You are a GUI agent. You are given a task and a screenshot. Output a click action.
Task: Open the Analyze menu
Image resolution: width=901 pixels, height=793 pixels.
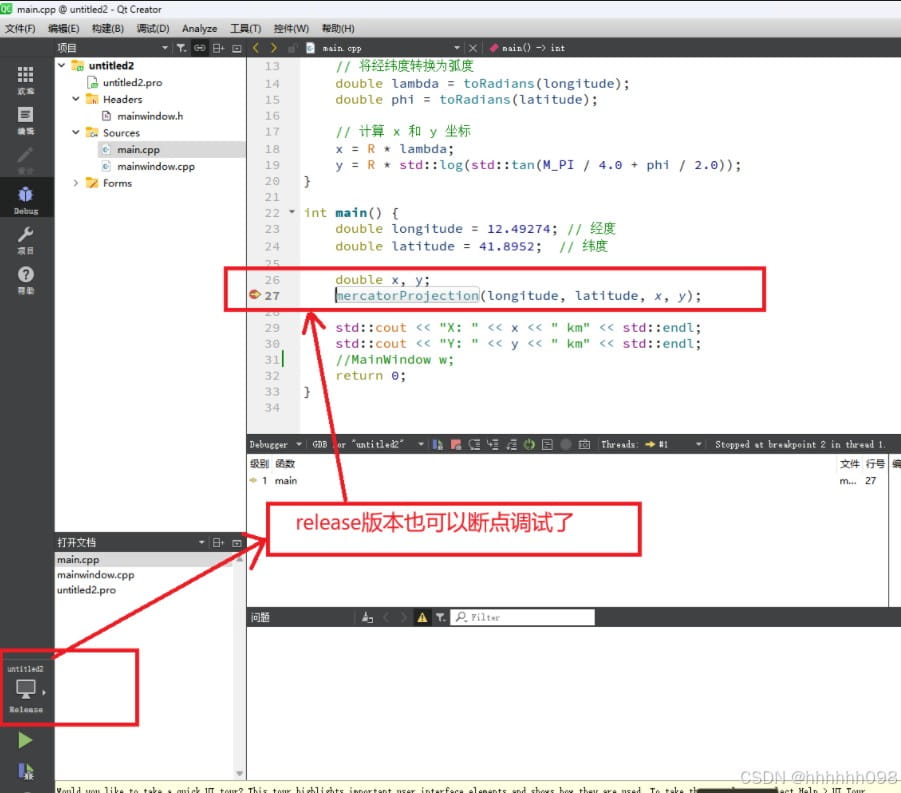(x=199, y=28)
